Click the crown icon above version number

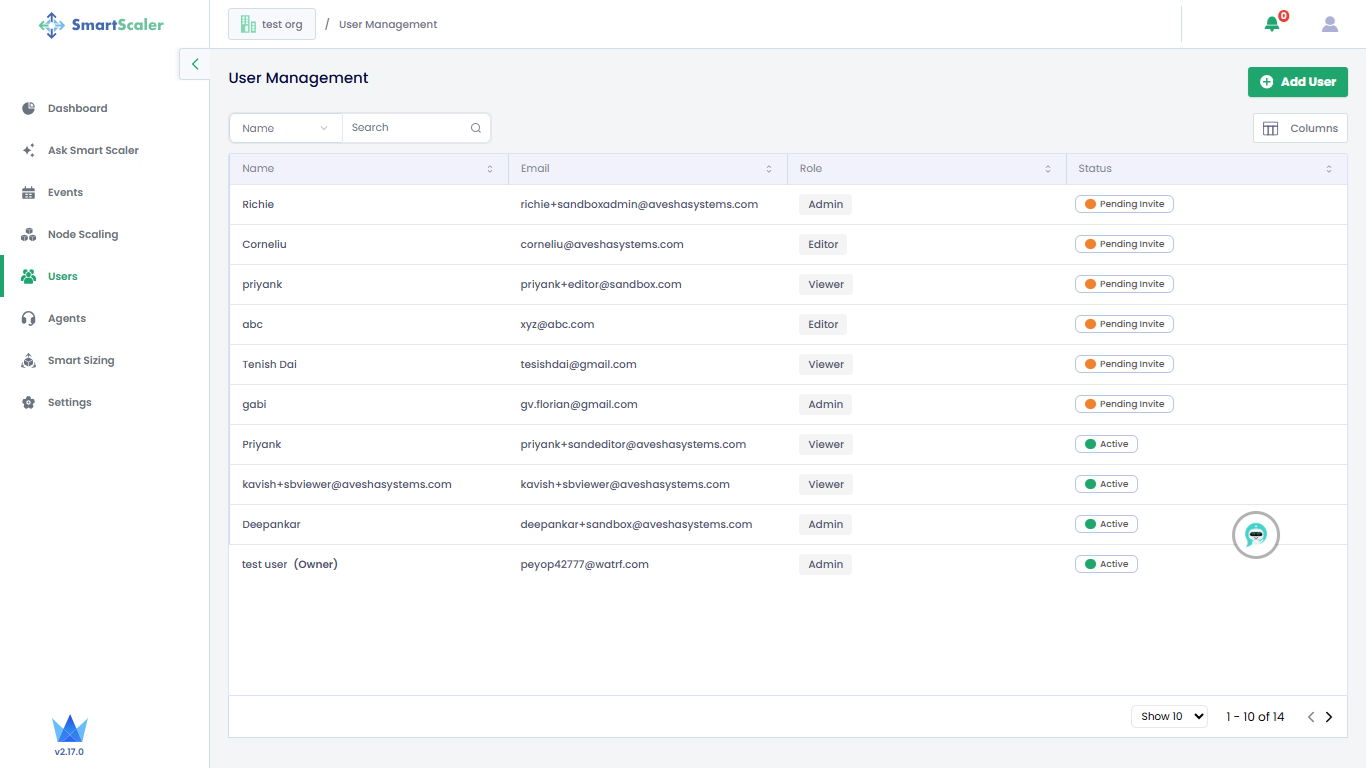[69, 728]
